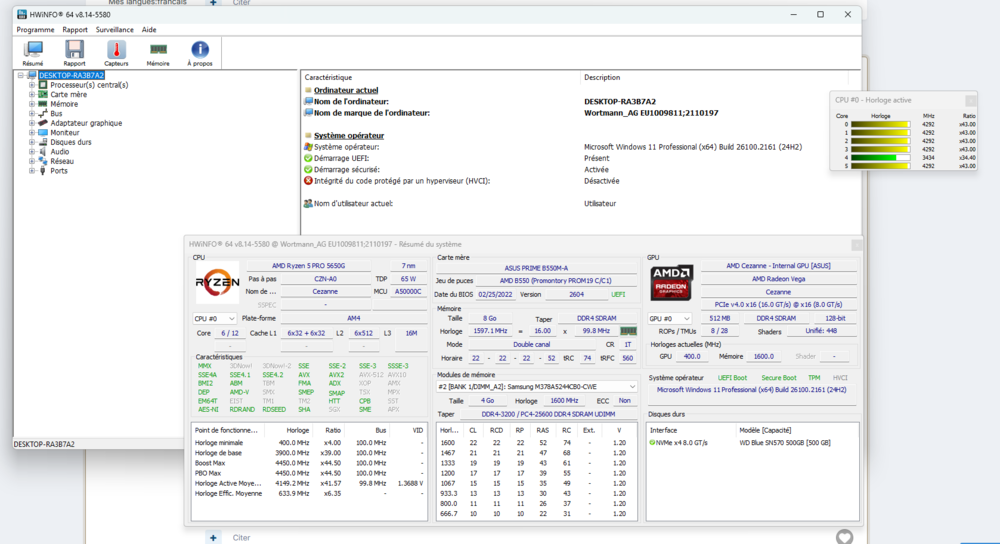Select DESKTOP-RA3B7A2 root tree item
Viewport: 1000px width, 544px height.
coord(71,75)
